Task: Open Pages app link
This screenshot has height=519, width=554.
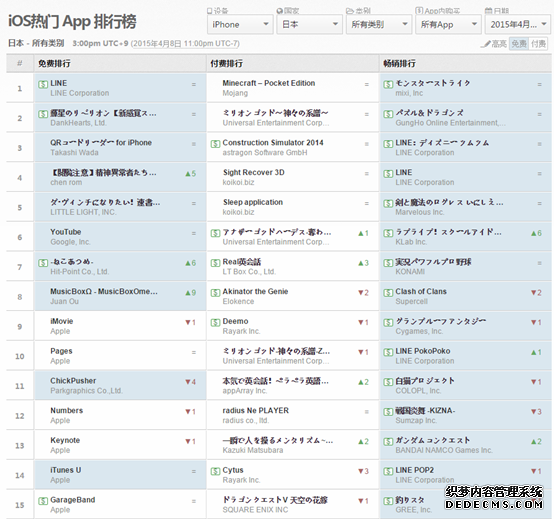Action: pos(61,351)
